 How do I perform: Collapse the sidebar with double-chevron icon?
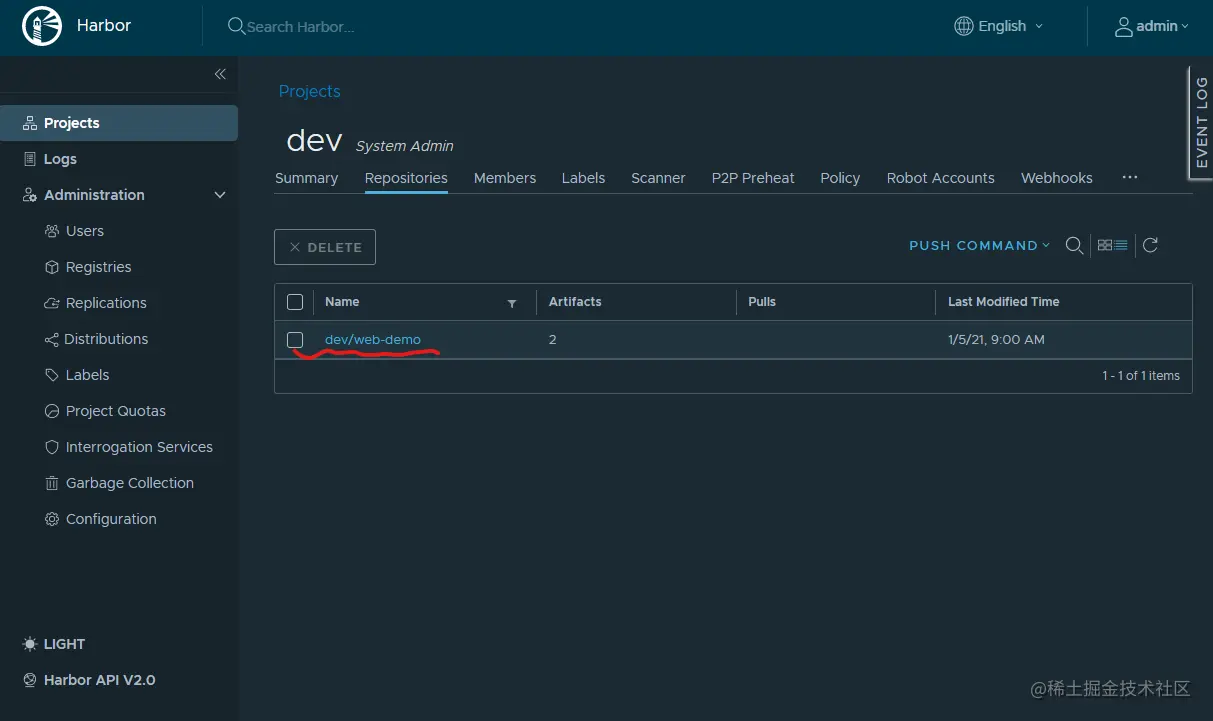point(220,74)
